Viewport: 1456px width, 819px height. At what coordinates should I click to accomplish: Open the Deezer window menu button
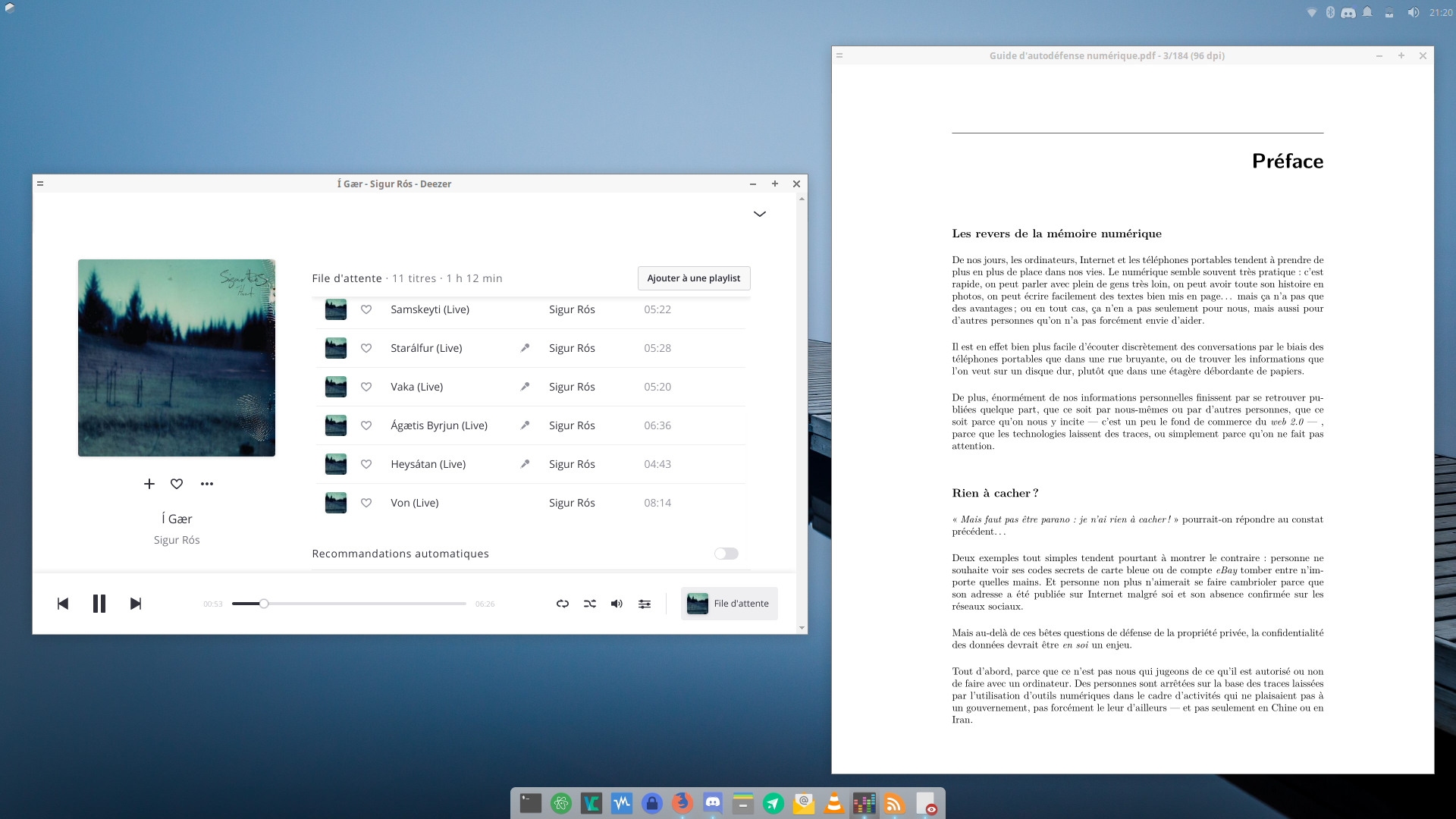coord(40,184)
